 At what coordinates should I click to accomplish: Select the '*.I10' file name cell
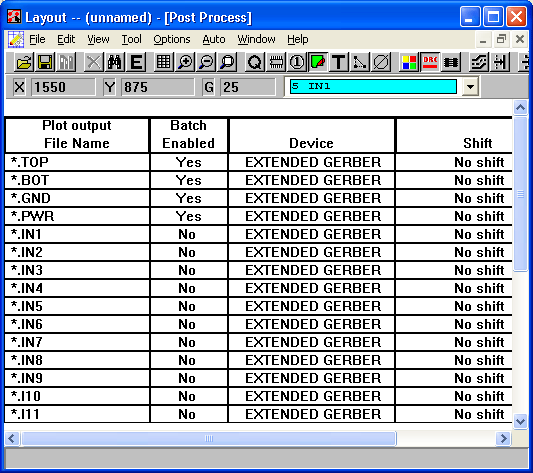77,396
